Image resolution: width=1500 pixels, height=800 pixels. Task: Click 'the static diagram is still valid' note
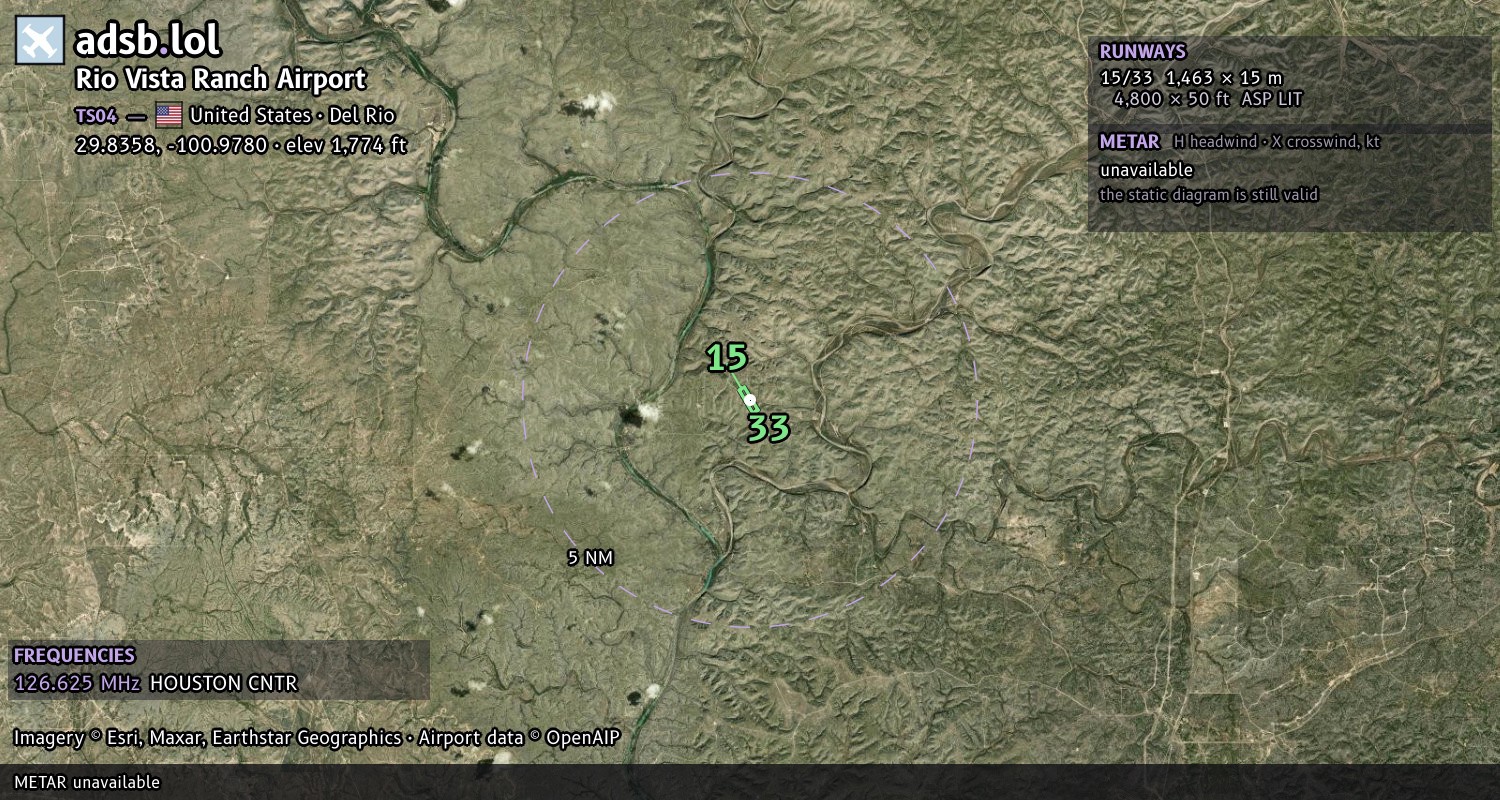(1209, 195)
